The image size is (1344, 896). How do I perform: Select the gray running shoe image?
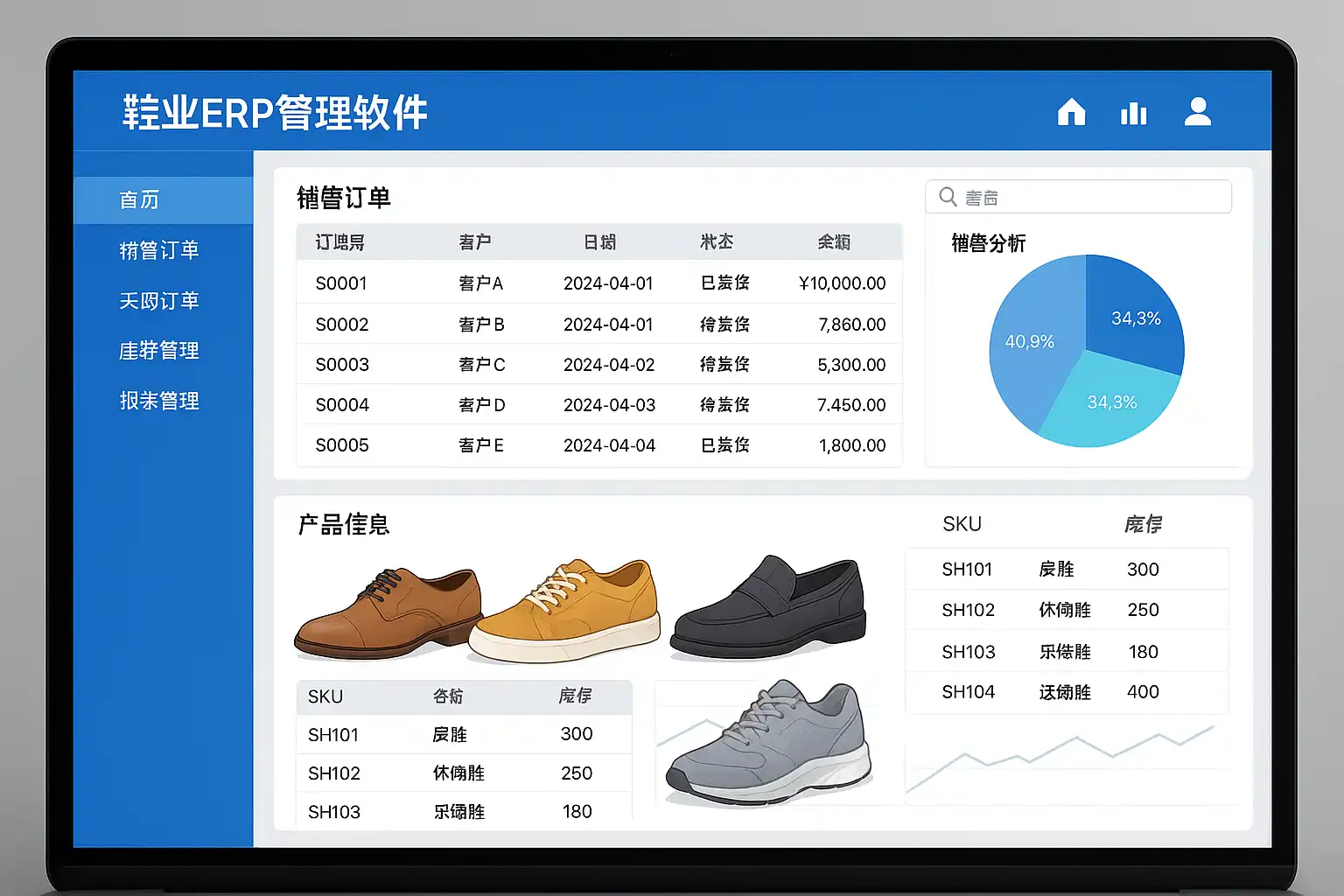tap(768, 742)
